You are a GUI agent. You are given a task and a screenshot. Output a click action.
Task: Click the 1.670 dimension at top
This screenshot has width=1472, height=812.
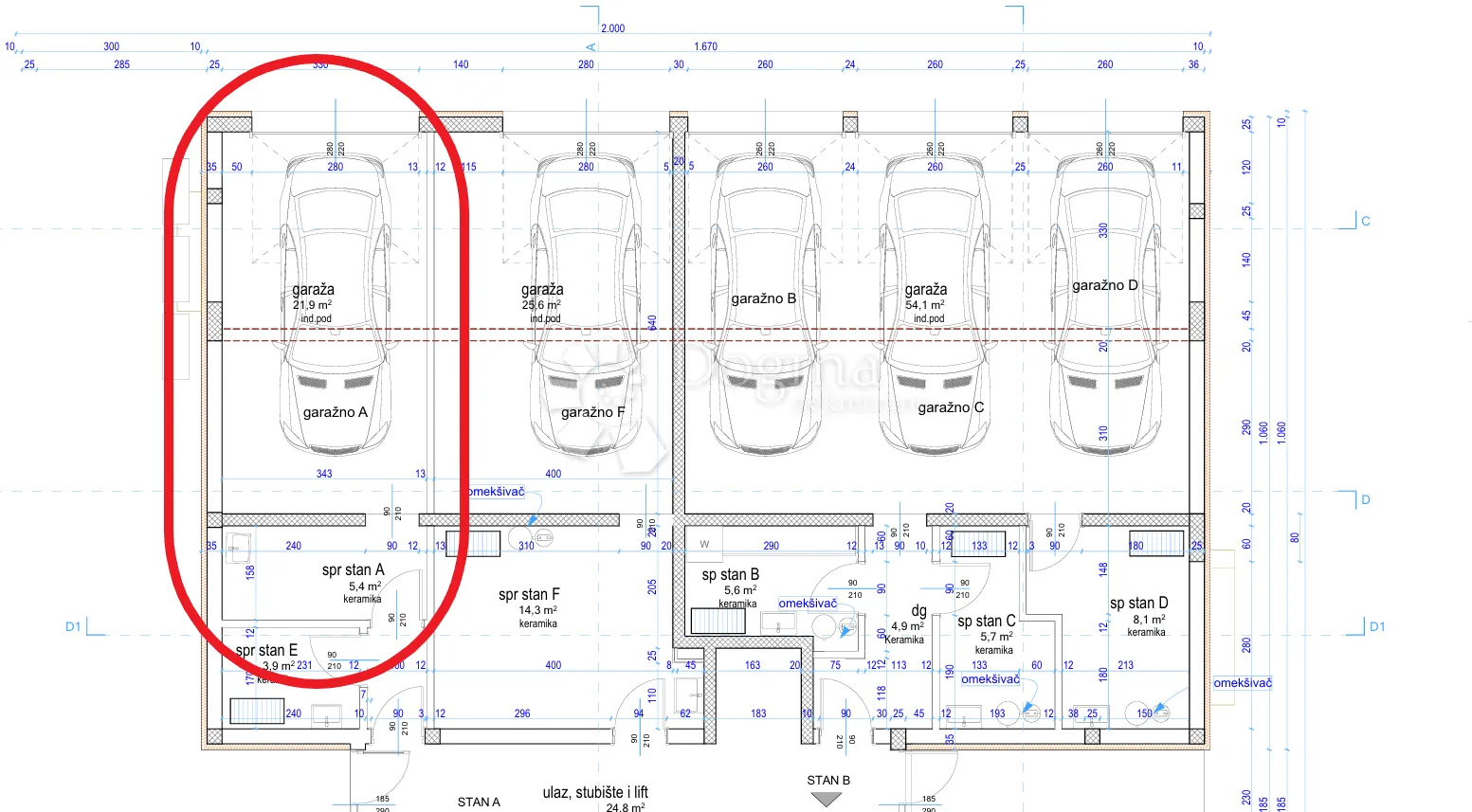pos(705,46)
